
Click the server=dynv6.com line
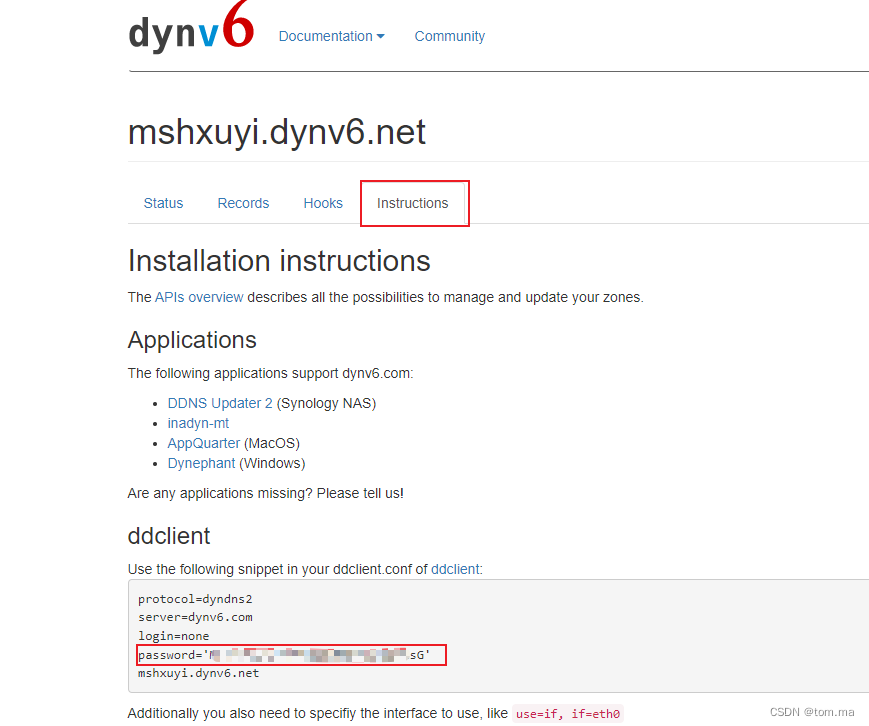195,617
